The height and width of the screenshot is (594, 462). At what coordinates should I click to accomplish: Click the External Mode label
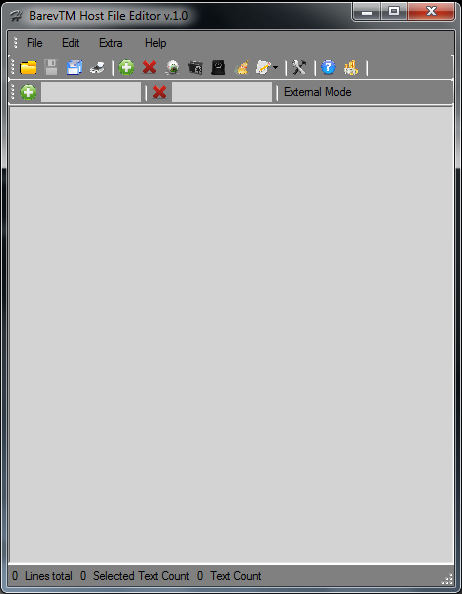318,92
